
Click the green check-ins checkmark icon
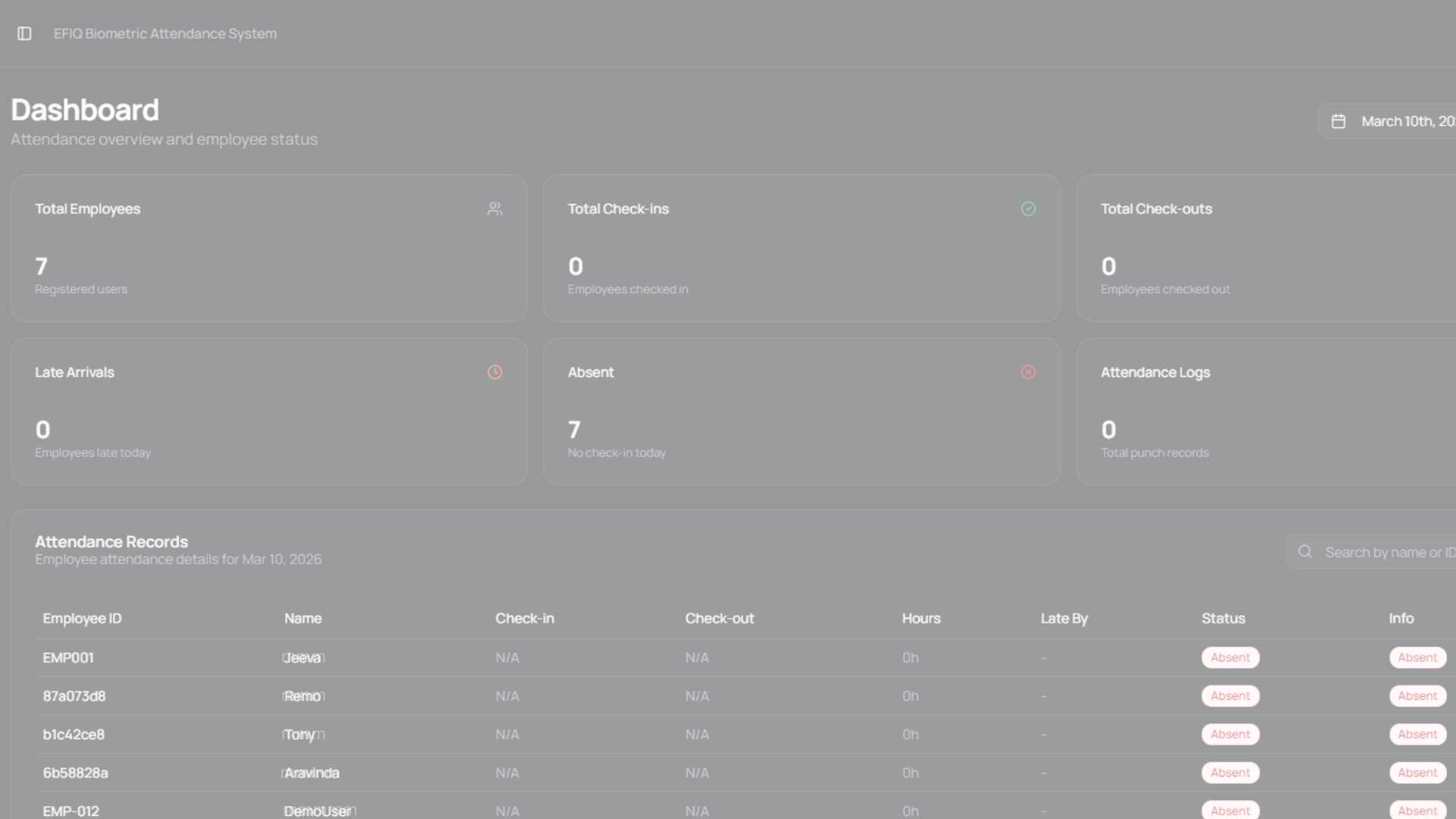1028,209
